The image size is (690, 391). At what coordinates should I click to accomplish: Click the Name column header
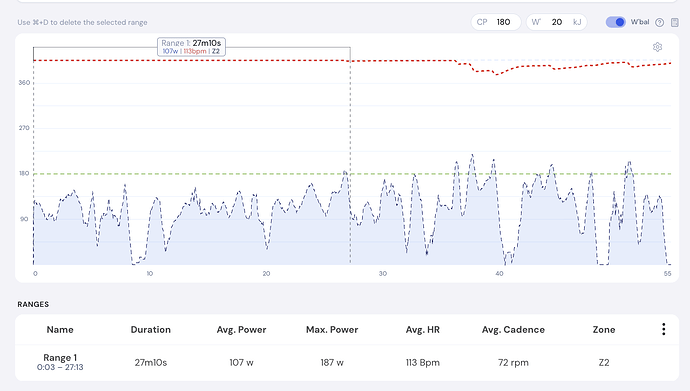[x=60, y=329]
